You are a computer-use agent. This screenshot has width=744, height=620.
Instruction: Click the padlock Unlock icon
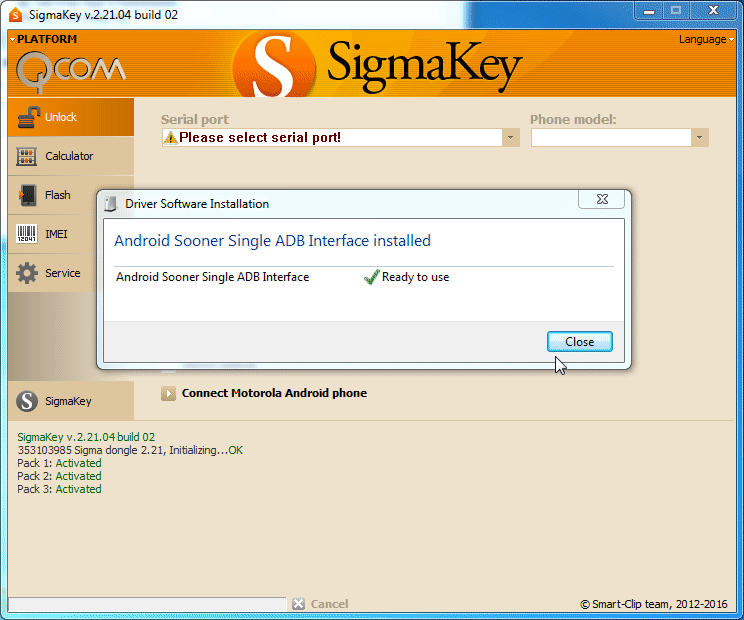pos(28,117)
